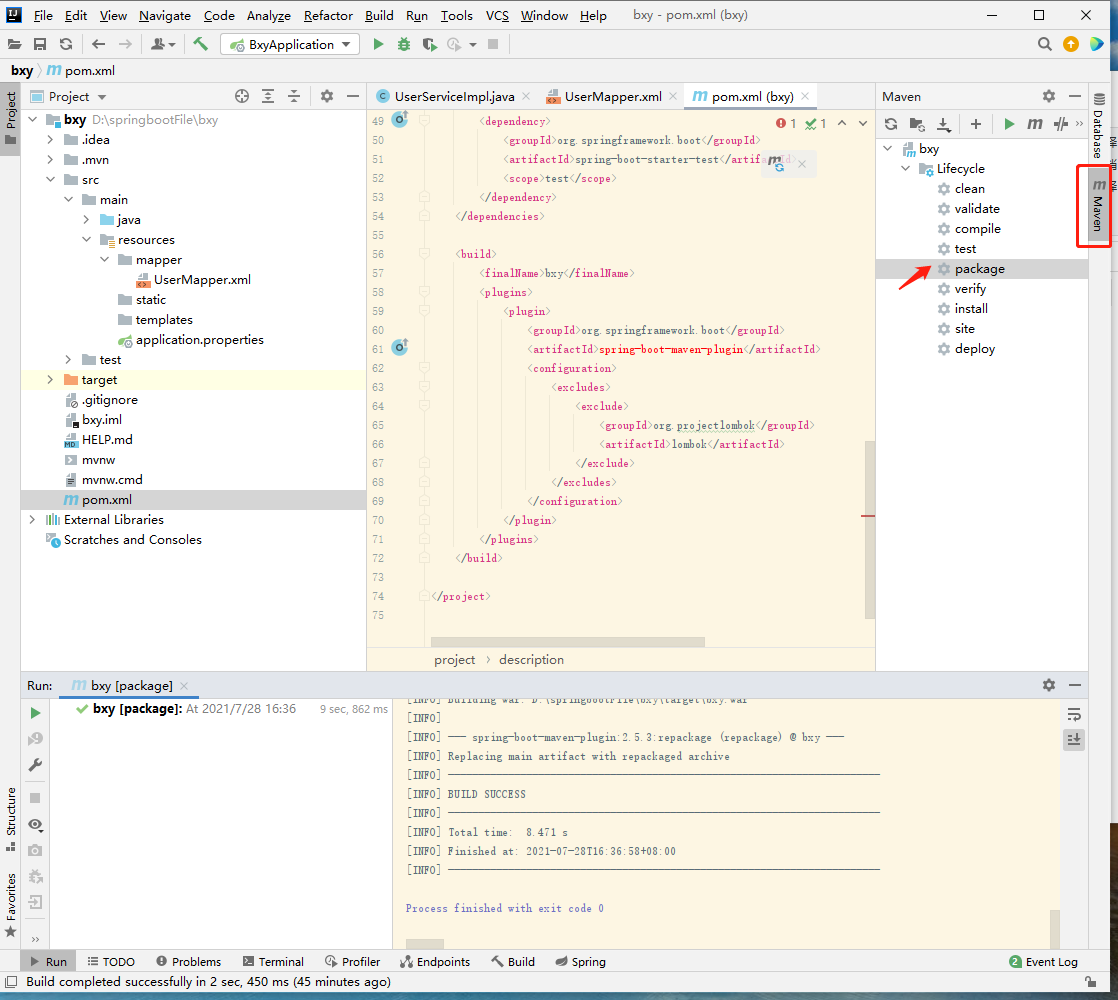Expand the target folder in Project tree

point(50,380)
